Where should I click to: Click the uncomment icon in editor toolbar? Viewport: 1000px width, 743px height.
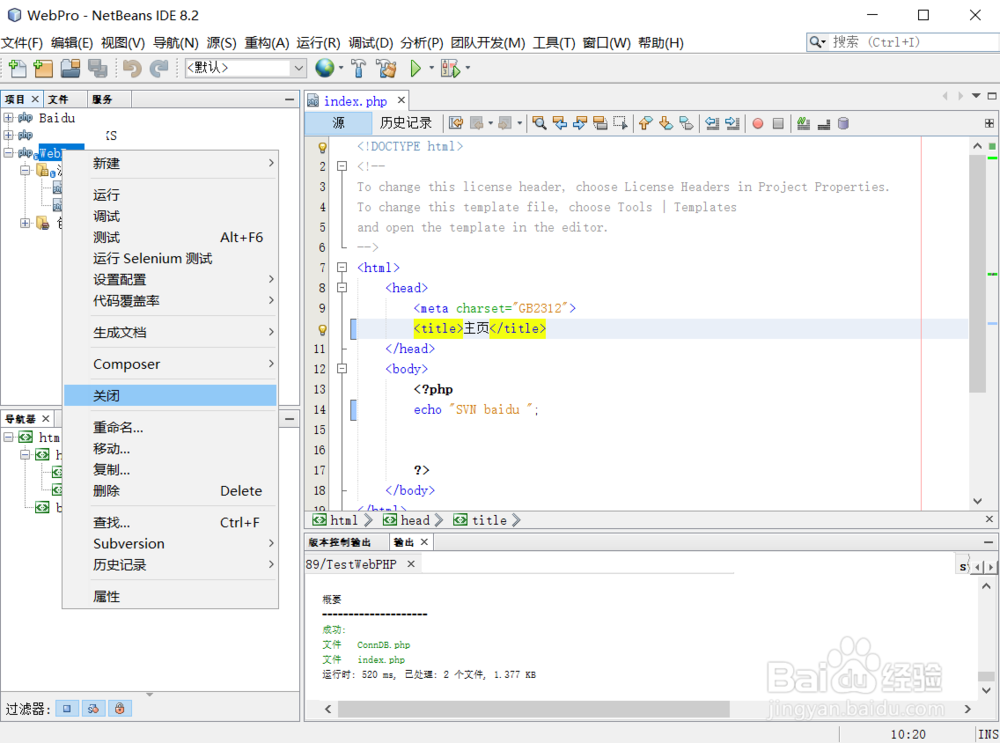(824, 123)
